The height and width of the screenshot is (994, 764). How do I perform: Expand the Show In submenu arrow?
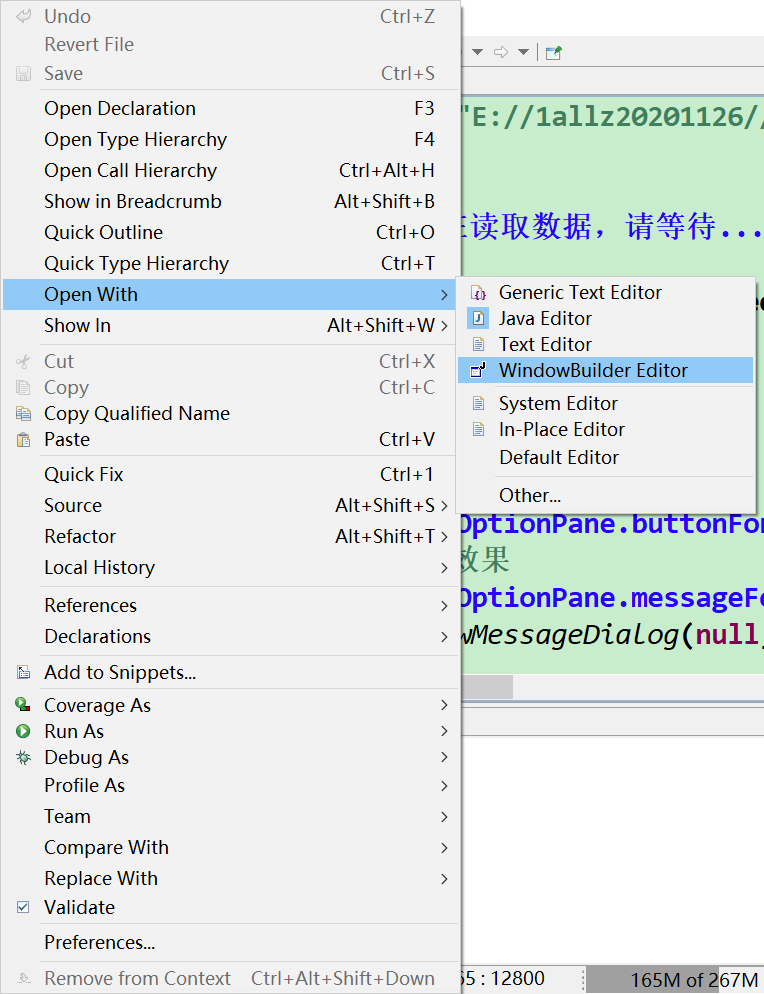444,326
